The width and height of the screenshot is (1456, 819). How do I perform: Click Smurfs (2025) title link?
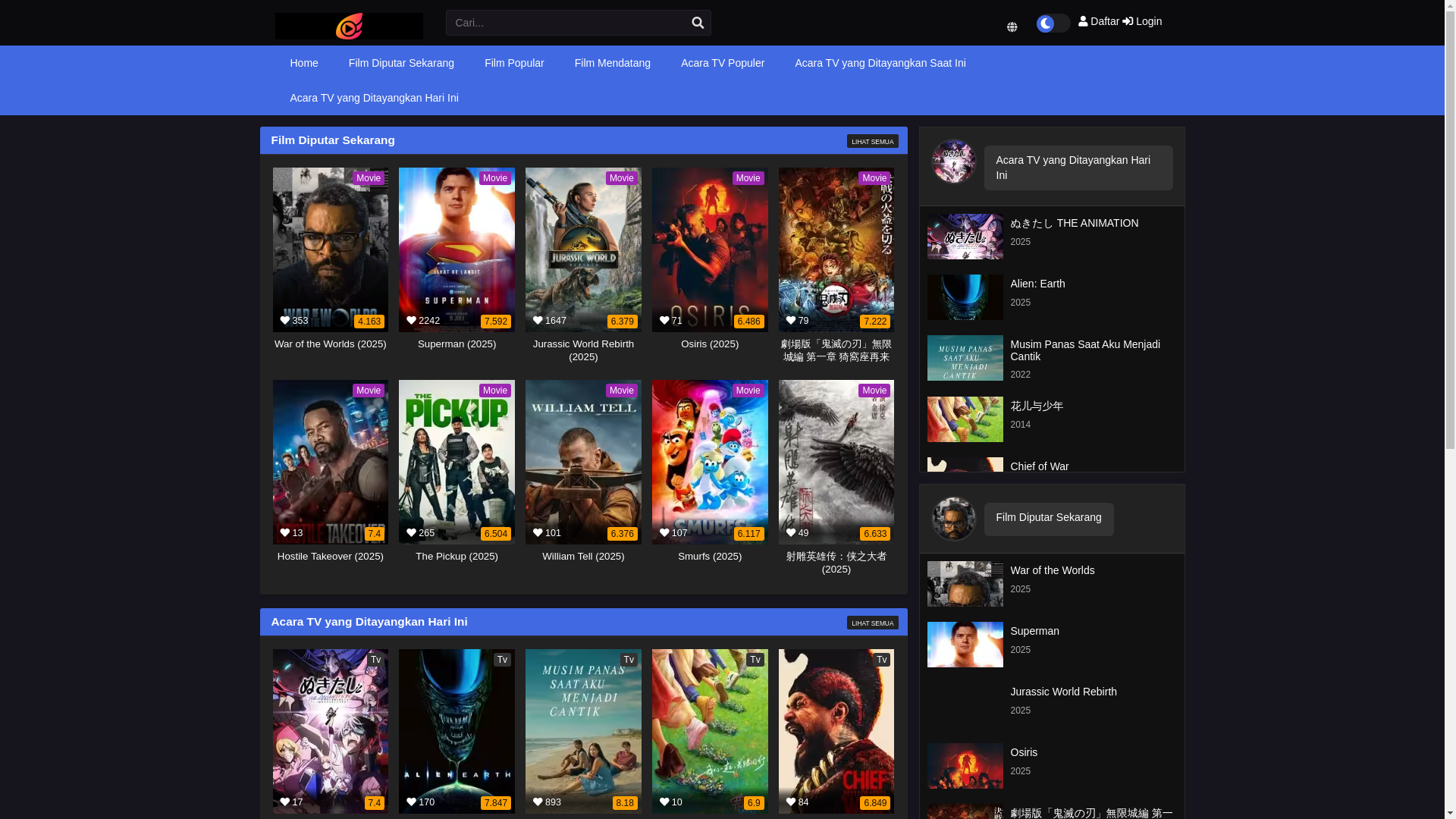point(710,557)
